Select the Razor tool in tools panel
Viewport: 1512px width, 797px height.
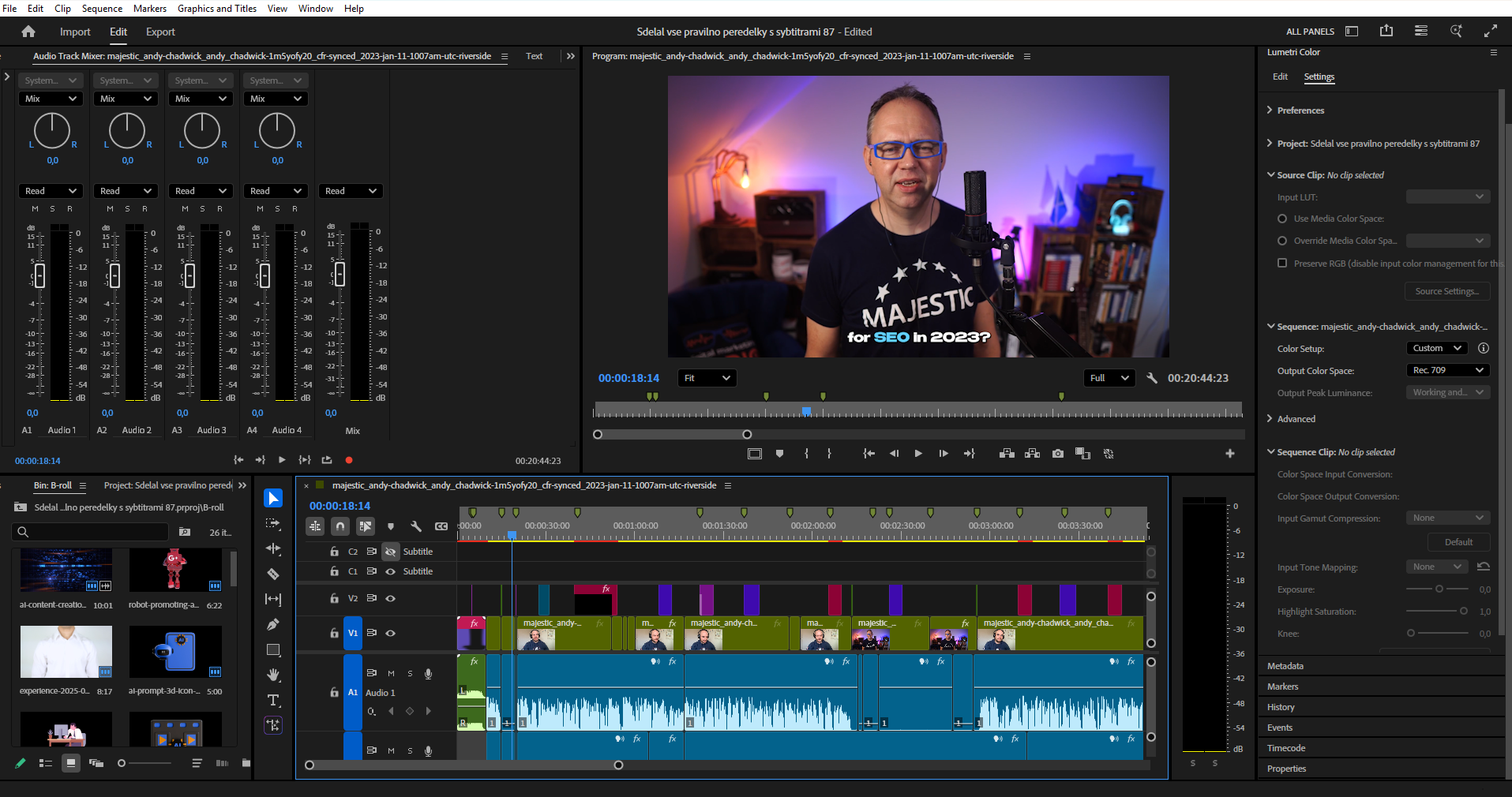(273, 574)
